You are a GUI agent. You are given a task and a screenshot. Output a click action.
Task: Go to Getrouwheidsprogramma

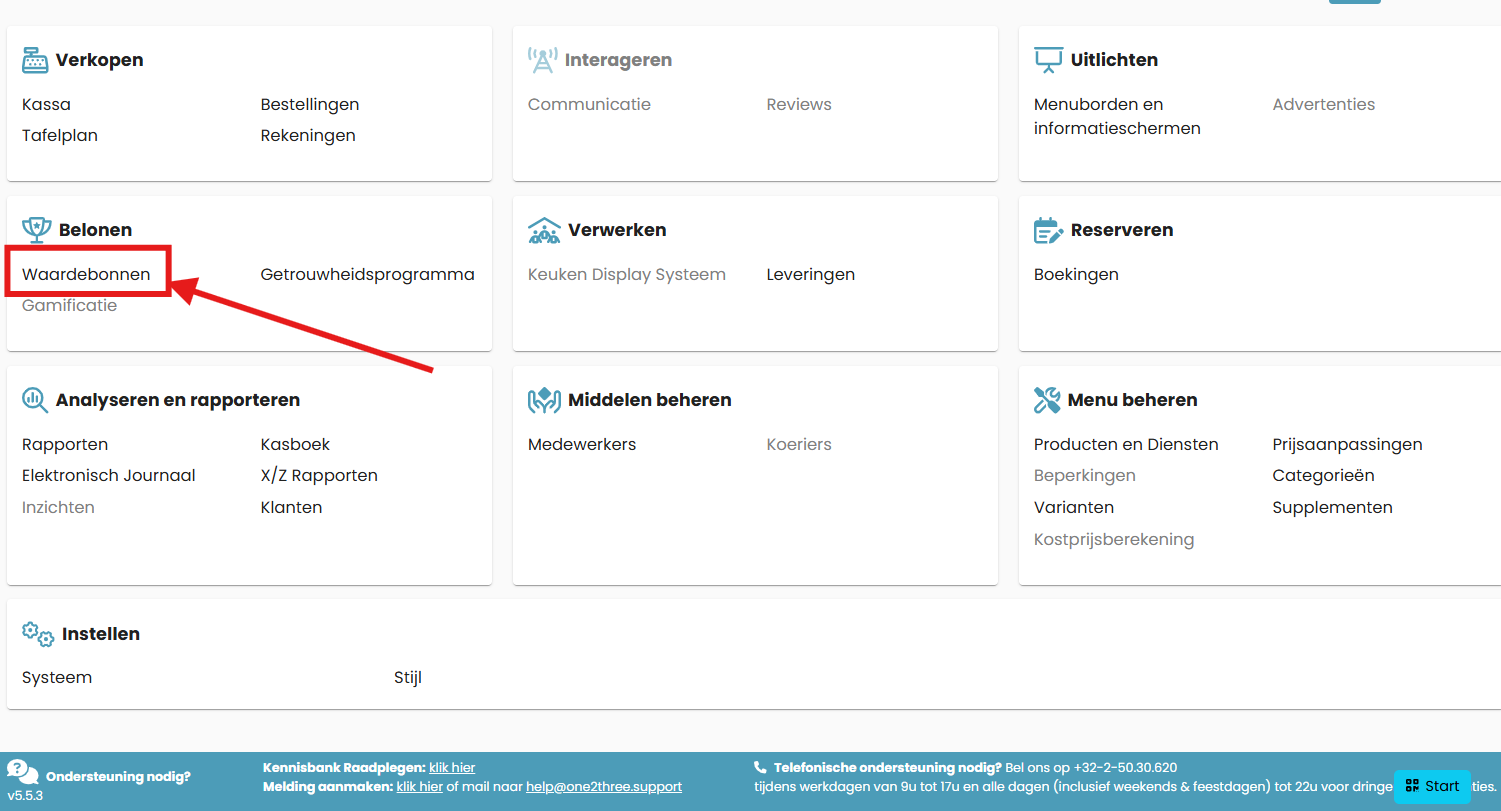(x=367, y=274)
